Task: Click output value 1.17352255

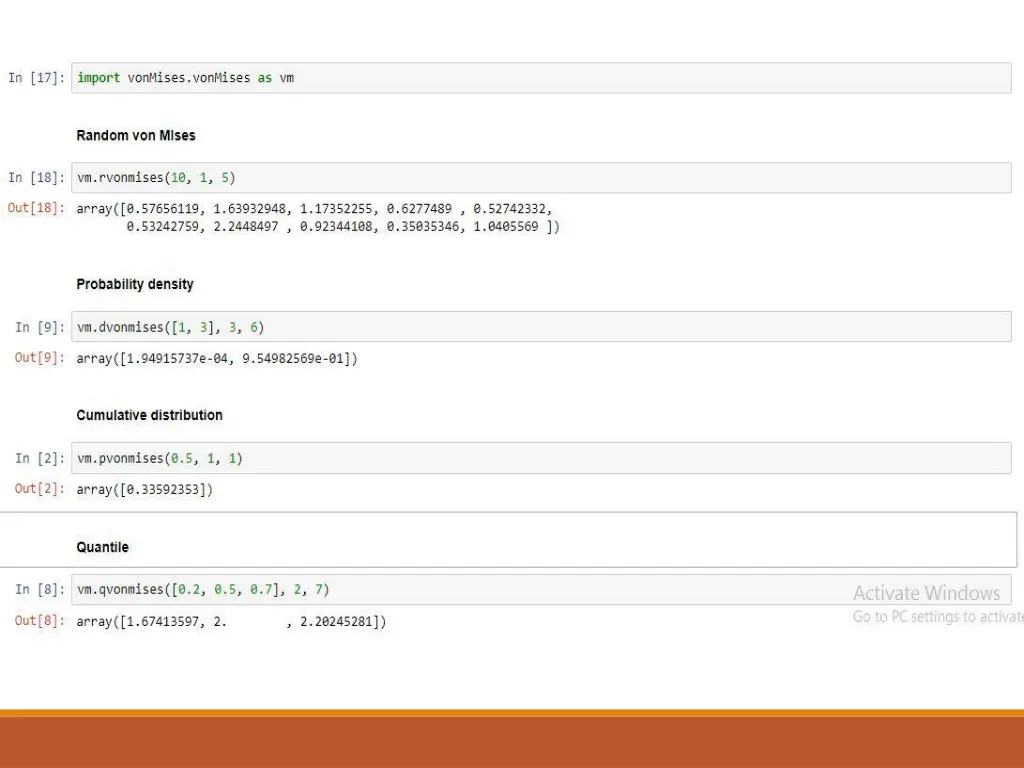Action: [336, 209]
